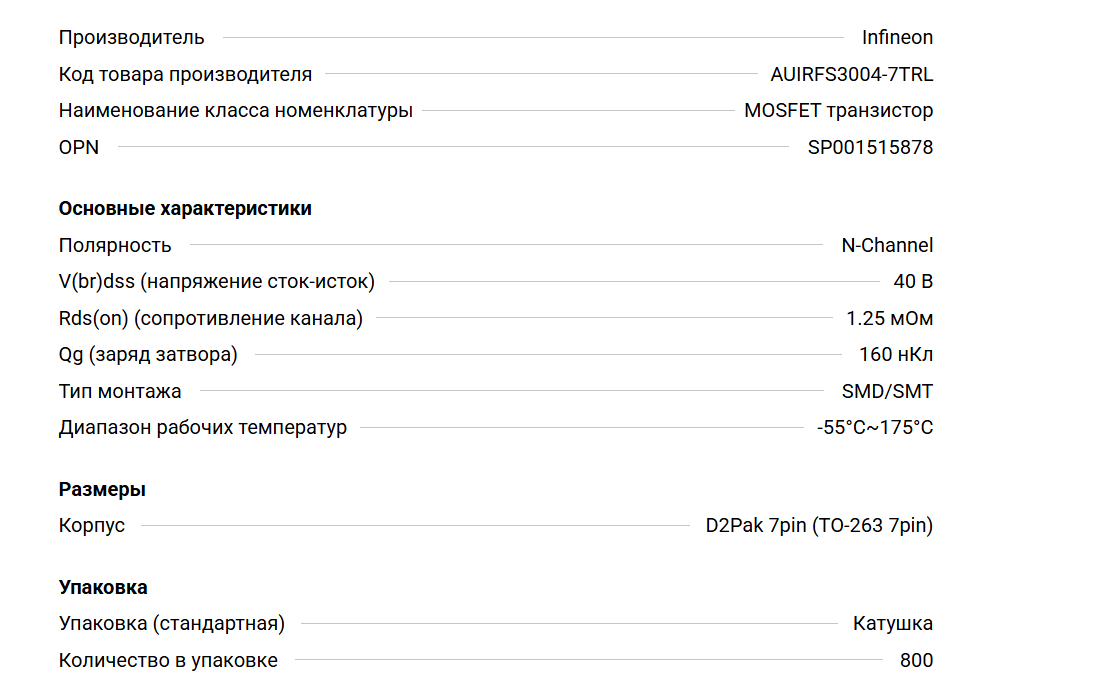This screenshot has width=1097, height=686.
Task: Click the N-Channel polarity value
Action: 886,246
